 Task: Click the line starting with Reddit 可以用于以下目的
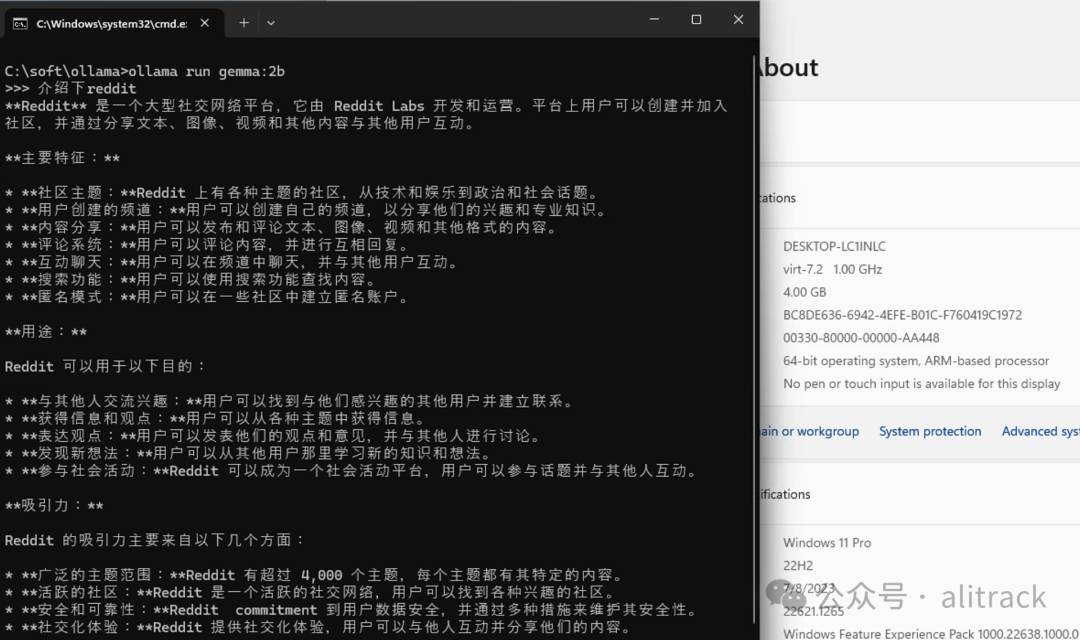[x=105, y=366]
